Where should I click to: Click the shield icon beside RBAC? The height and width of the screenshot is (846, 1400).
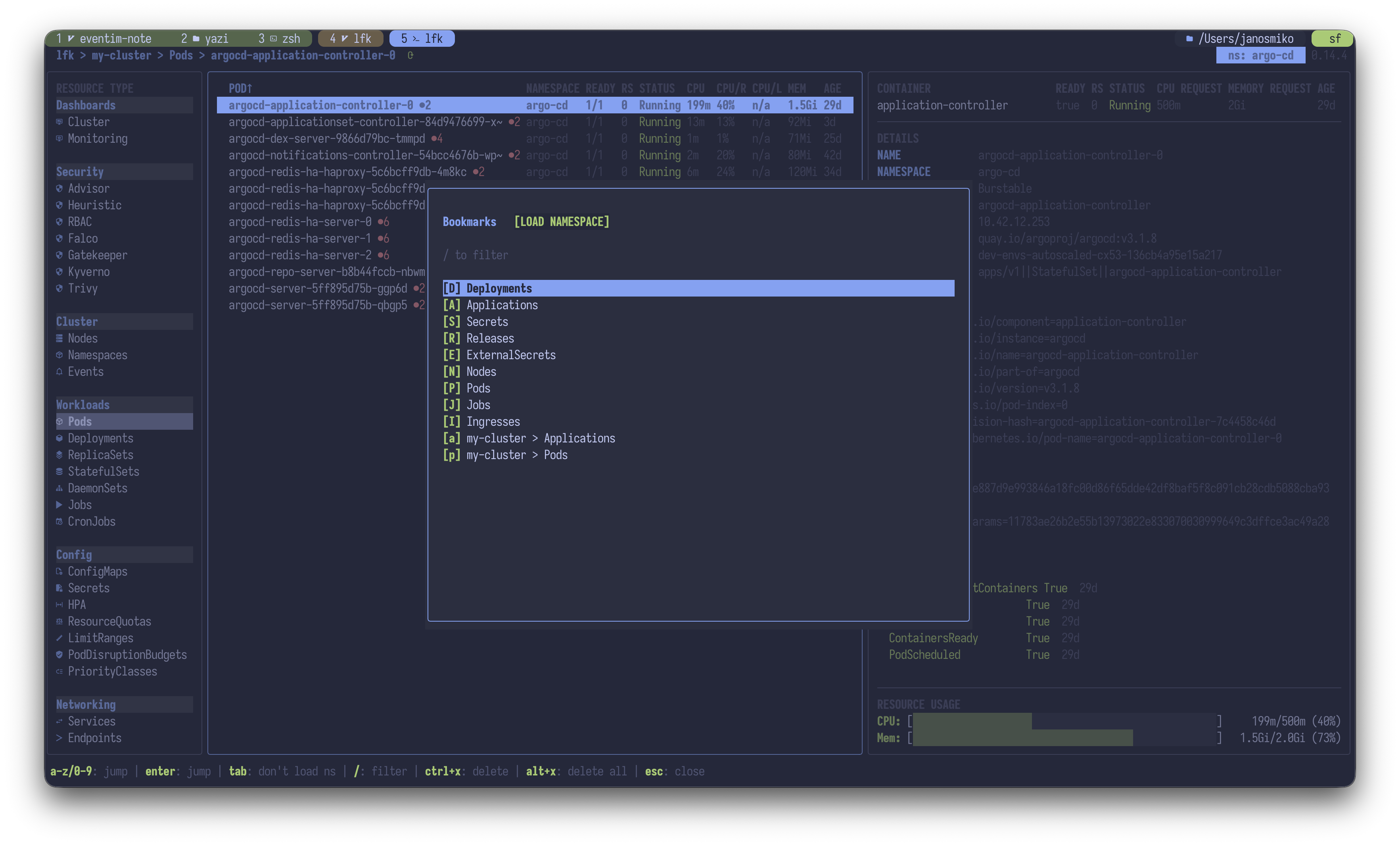[x=59, y=222]
